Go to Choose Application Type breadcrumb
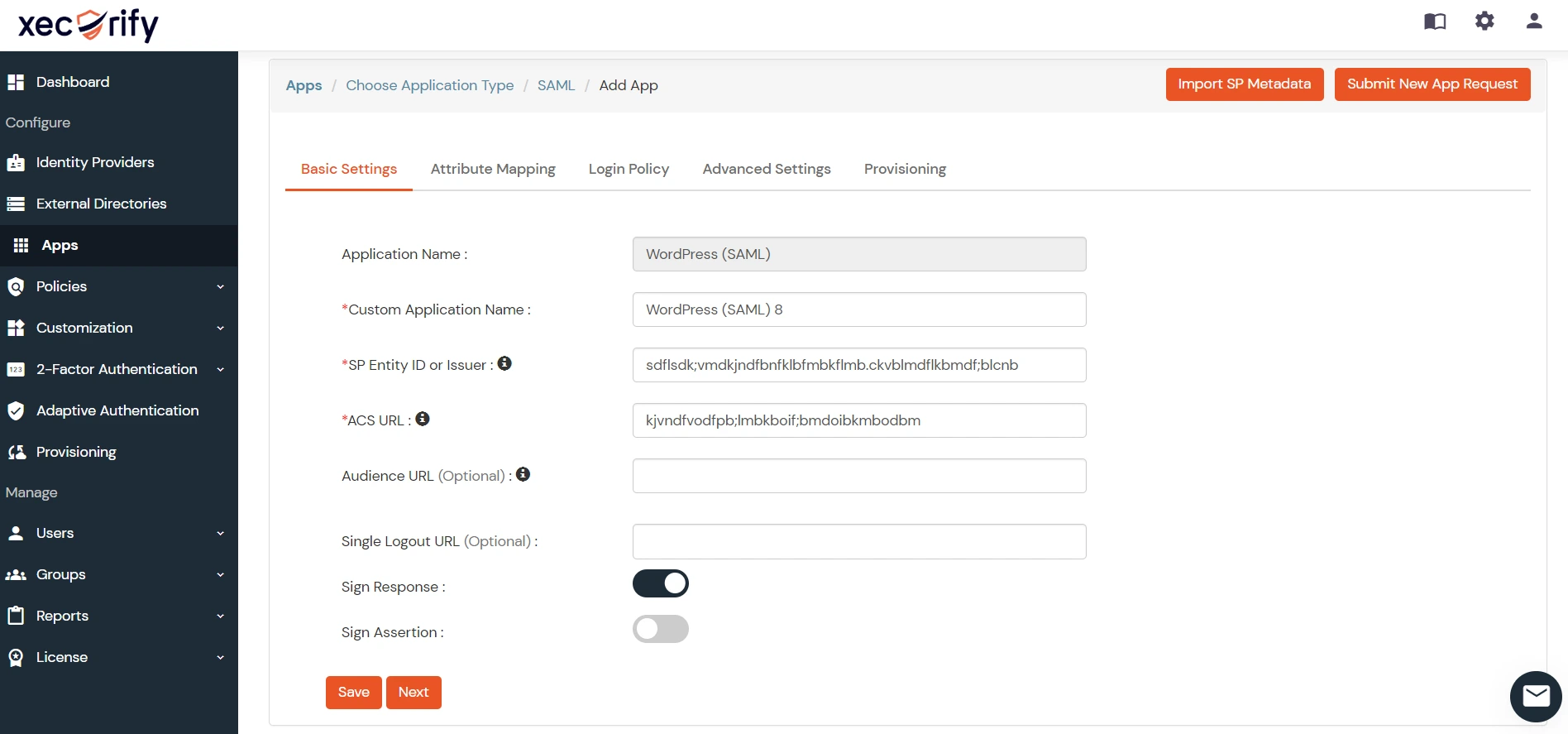Viewport: 1568px width, 734px height. click(429, 85)
